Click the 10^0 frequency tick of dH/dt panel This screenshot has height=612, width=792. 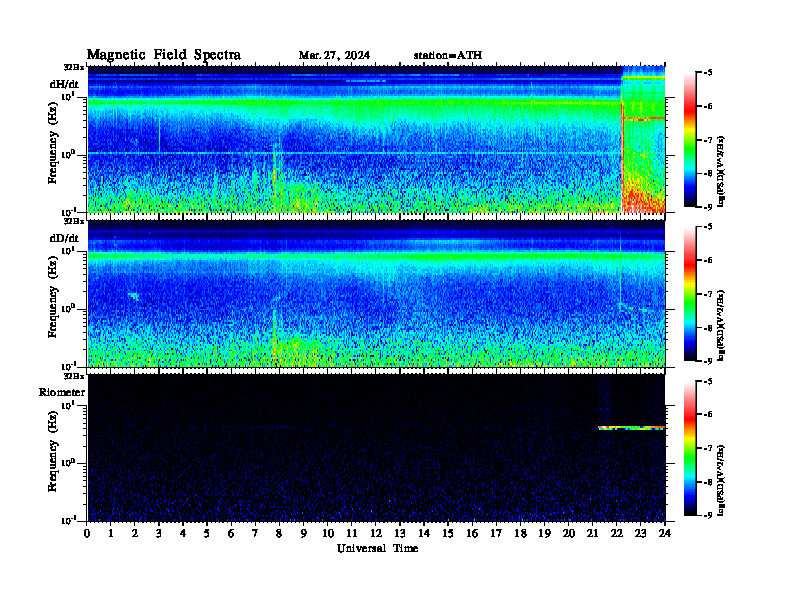pyautogui.click(x=69, y=154)
